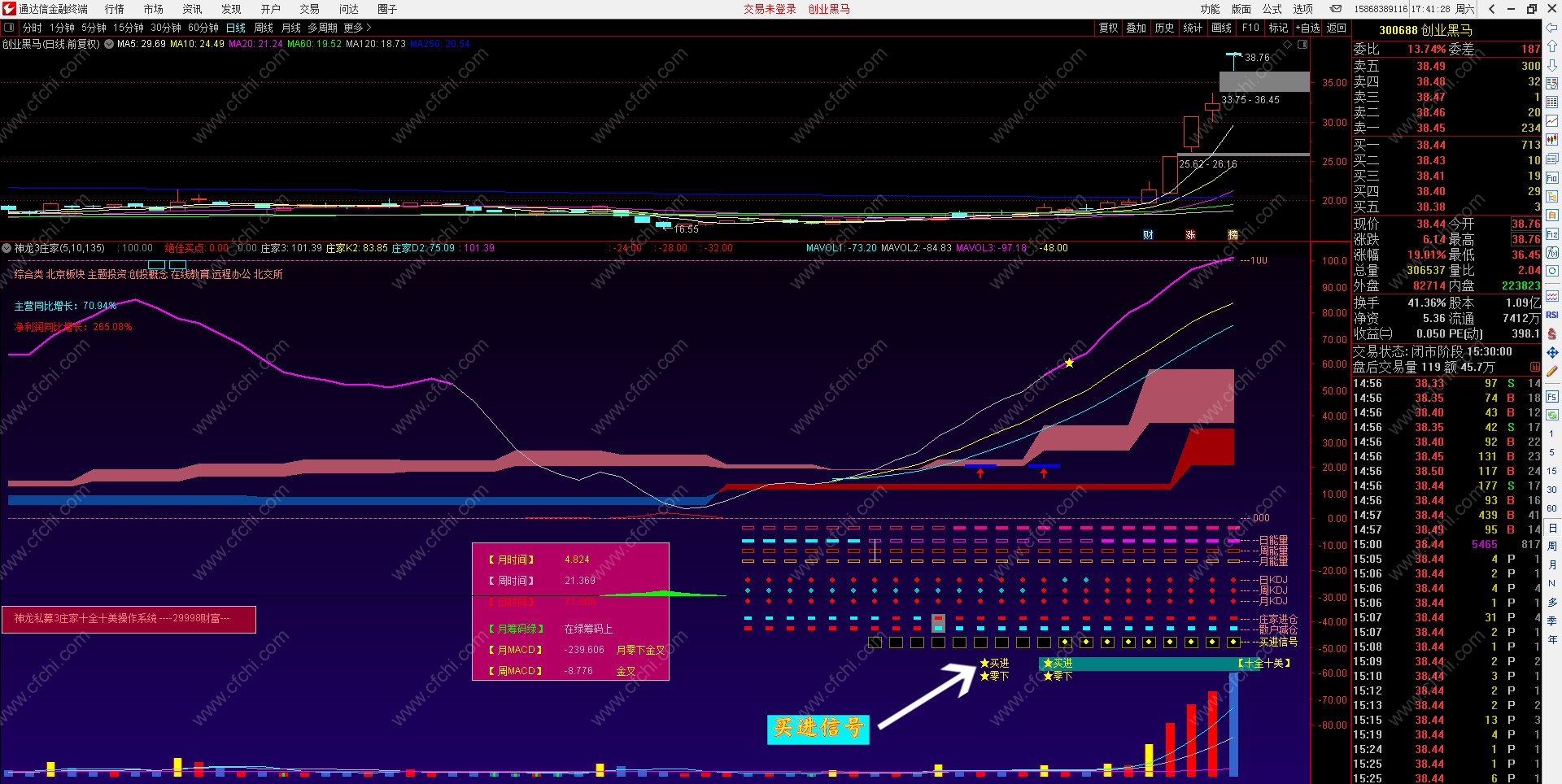Open the 功能 menu button
1562x784 pixels.
[x=1210, y=9]
